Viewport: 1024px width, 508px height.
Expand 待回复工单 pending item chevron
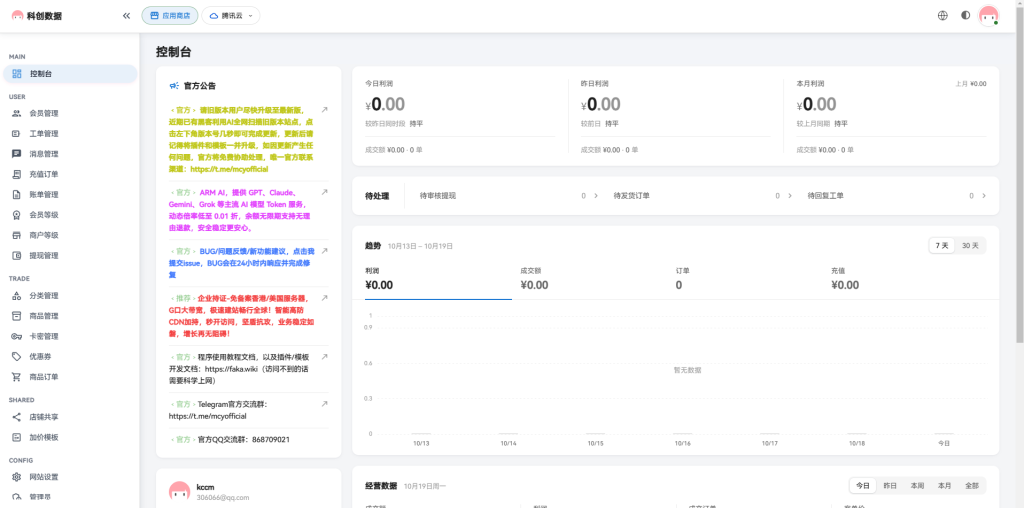(x=984, y=195)
